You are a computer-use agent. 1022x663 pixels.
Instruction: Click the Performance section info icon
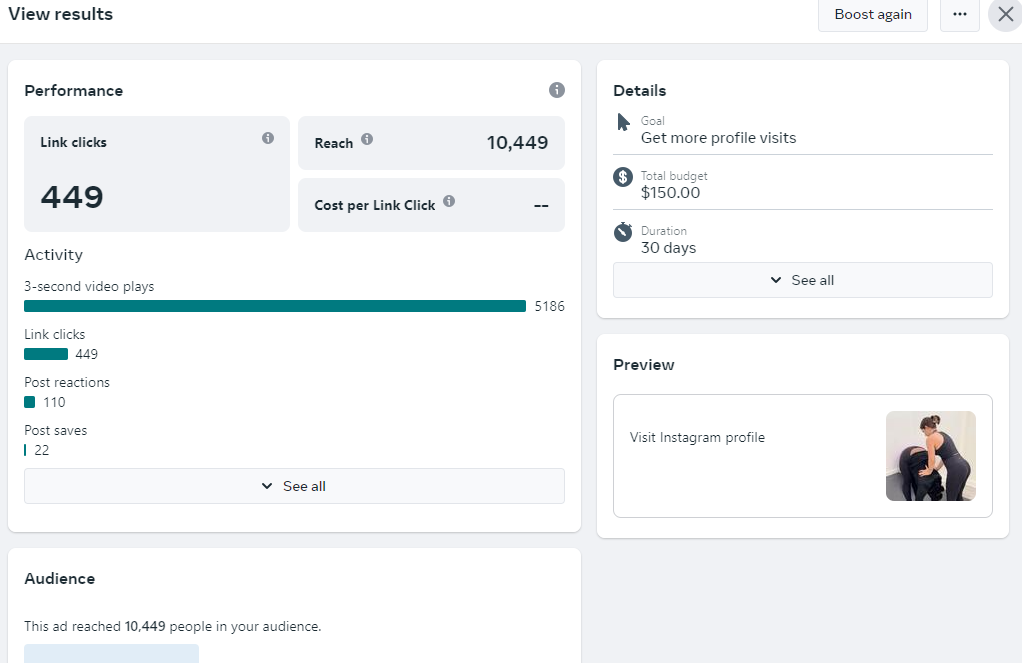point(557,90)
